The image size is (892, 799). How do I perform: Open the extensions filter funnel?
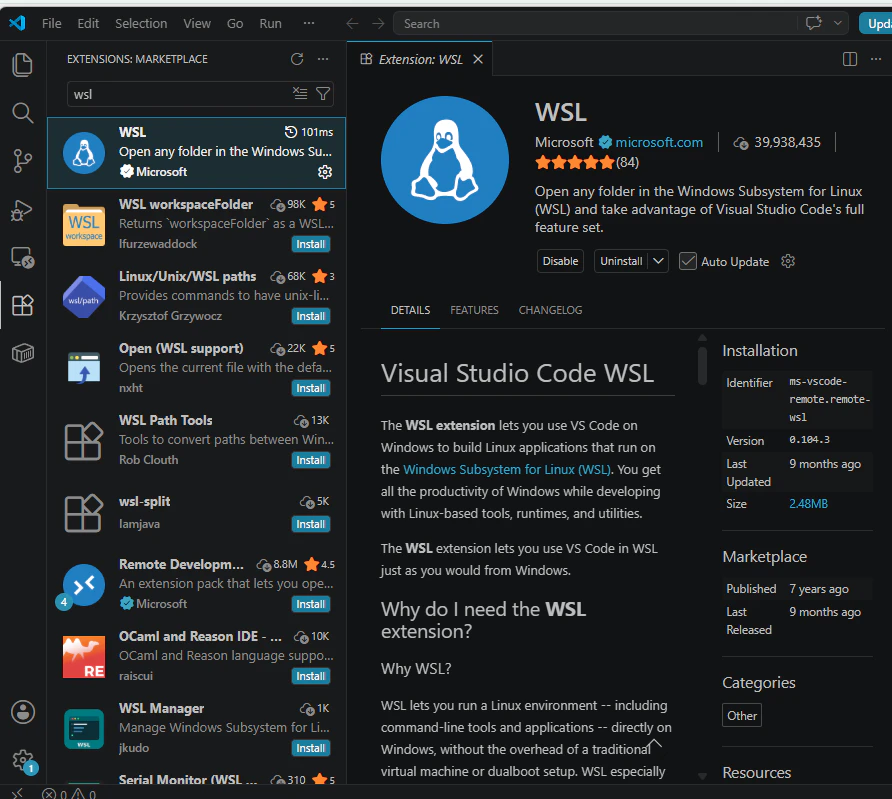[323, 93]
